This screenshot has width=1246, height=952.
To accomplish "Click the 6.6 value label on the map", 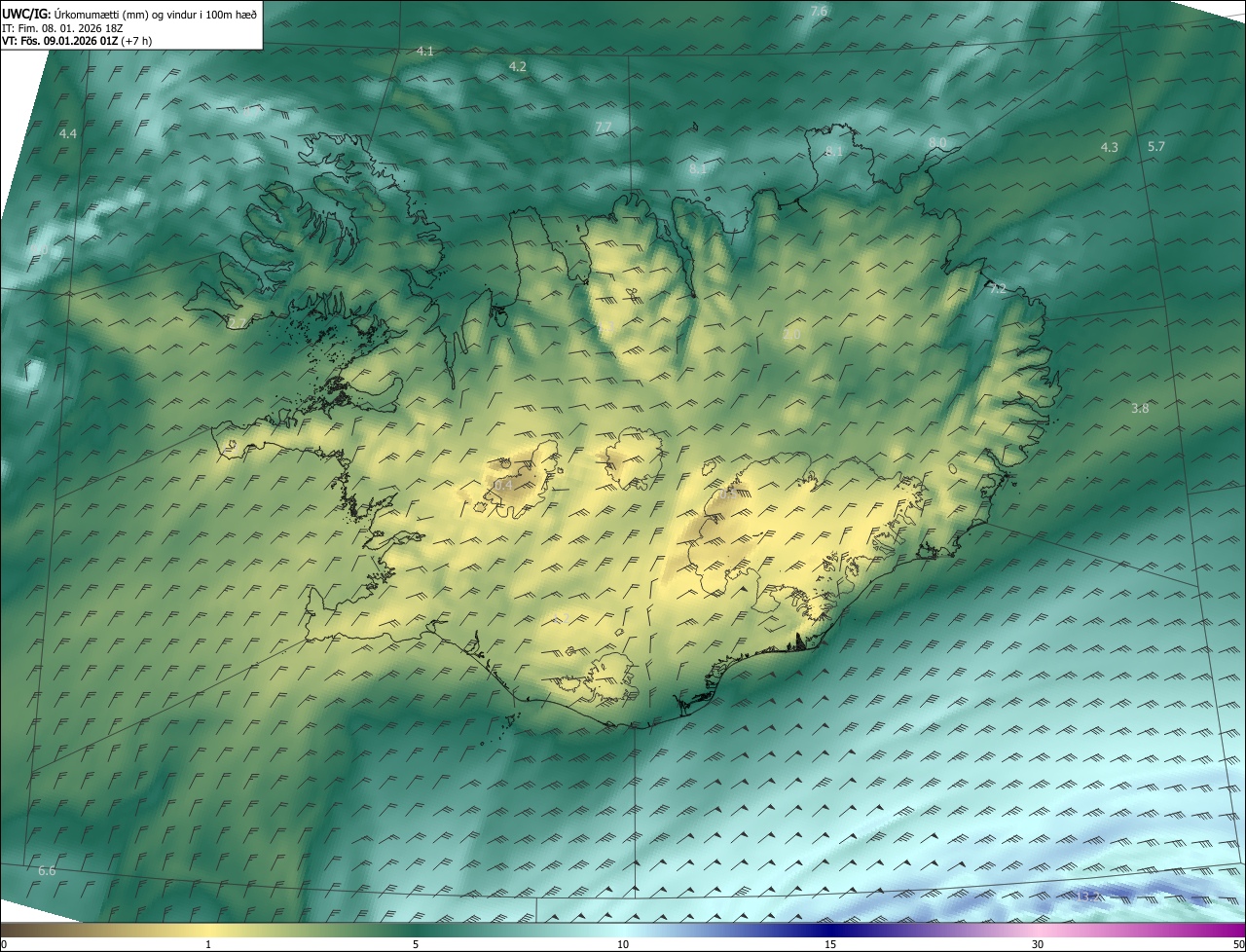I will (47, 870).
